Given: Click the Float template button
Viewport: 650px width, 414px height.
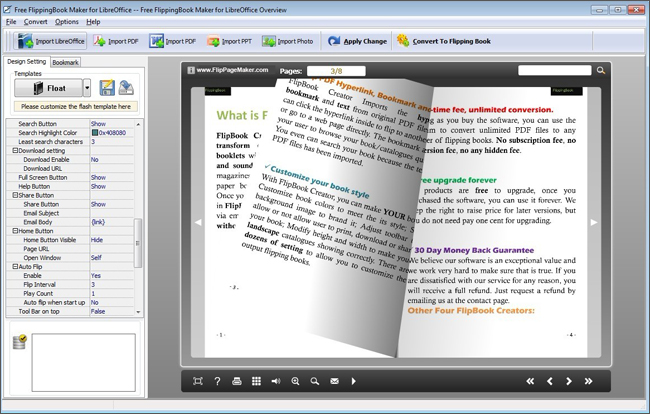Looking at the screenshot, I should click(x=49, y=88).
